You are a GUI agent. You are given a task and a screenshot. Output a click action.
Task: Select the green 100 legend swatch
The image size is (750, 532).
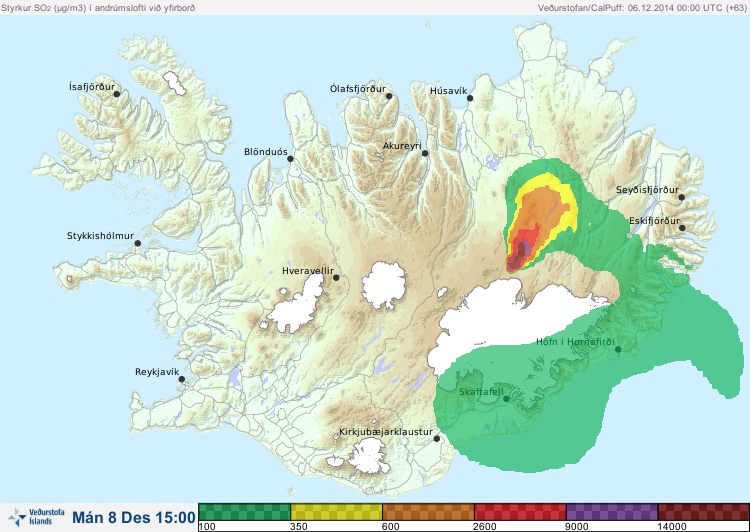(244, 512)
